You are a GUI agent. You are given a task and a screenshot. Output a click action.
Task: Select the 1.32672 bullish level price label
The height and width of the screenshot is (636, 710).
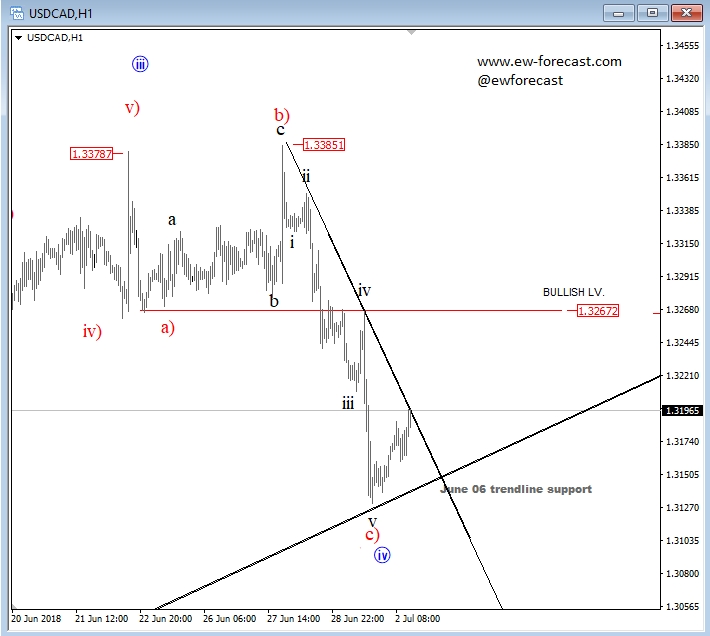pos(598,311)
